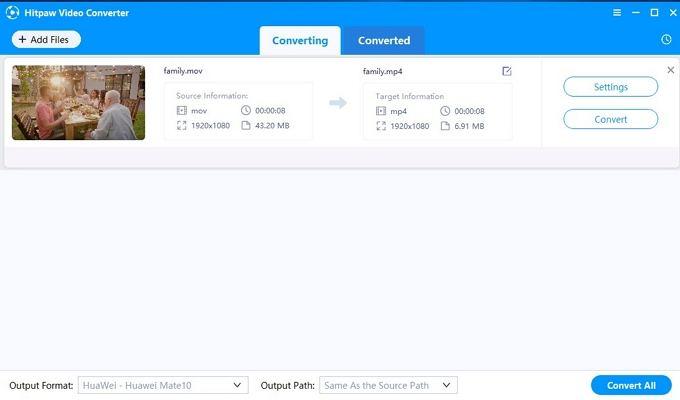Open the Output Format dropdown showing Huawei Mate10
Screen dimensions: 680x400
163,385
